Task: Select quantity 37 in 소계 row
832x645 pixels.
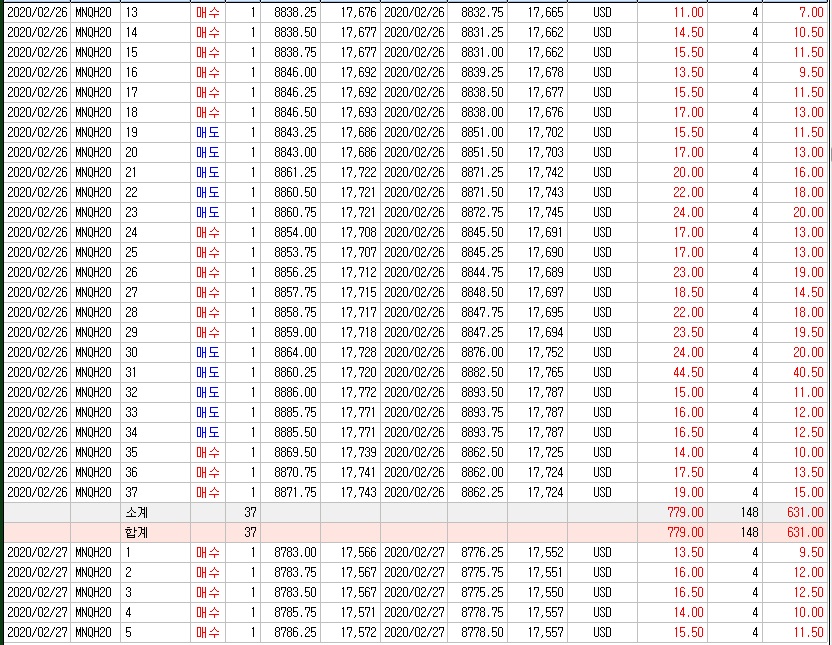Action: pyautogui.click(x=250, y=512)
